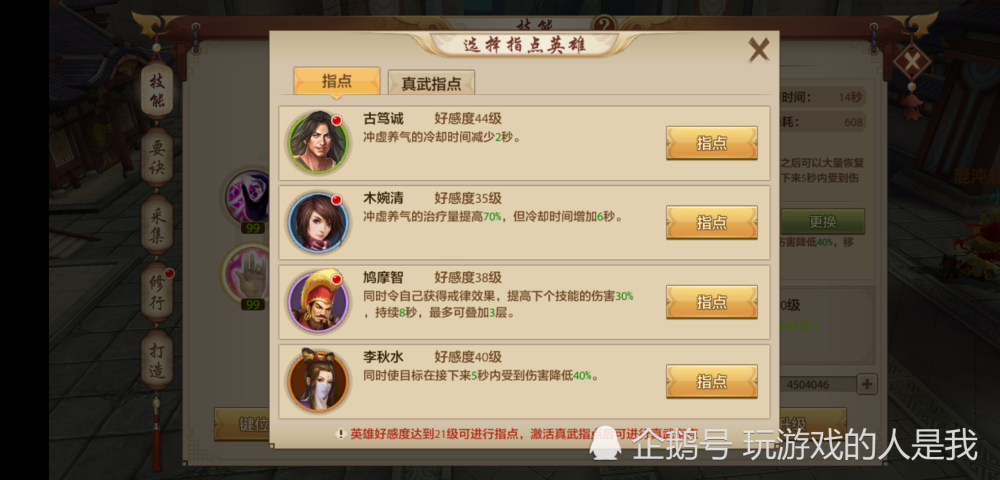This screenshot has width=1000, height=480.
Task: Click 古笃诚 hero portrait
Action: coord(318,142)
